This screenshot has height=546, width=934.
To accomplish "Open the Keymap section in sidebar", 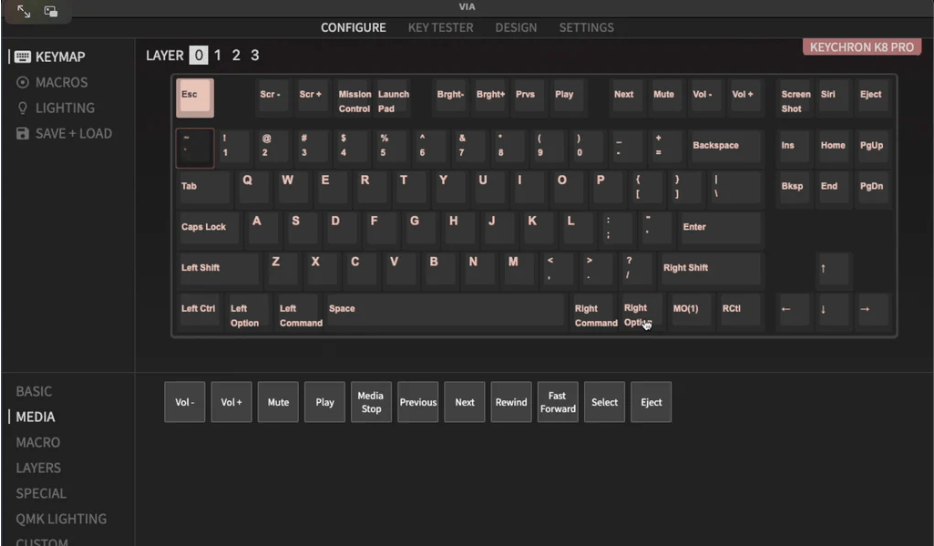I will point(51,57).
